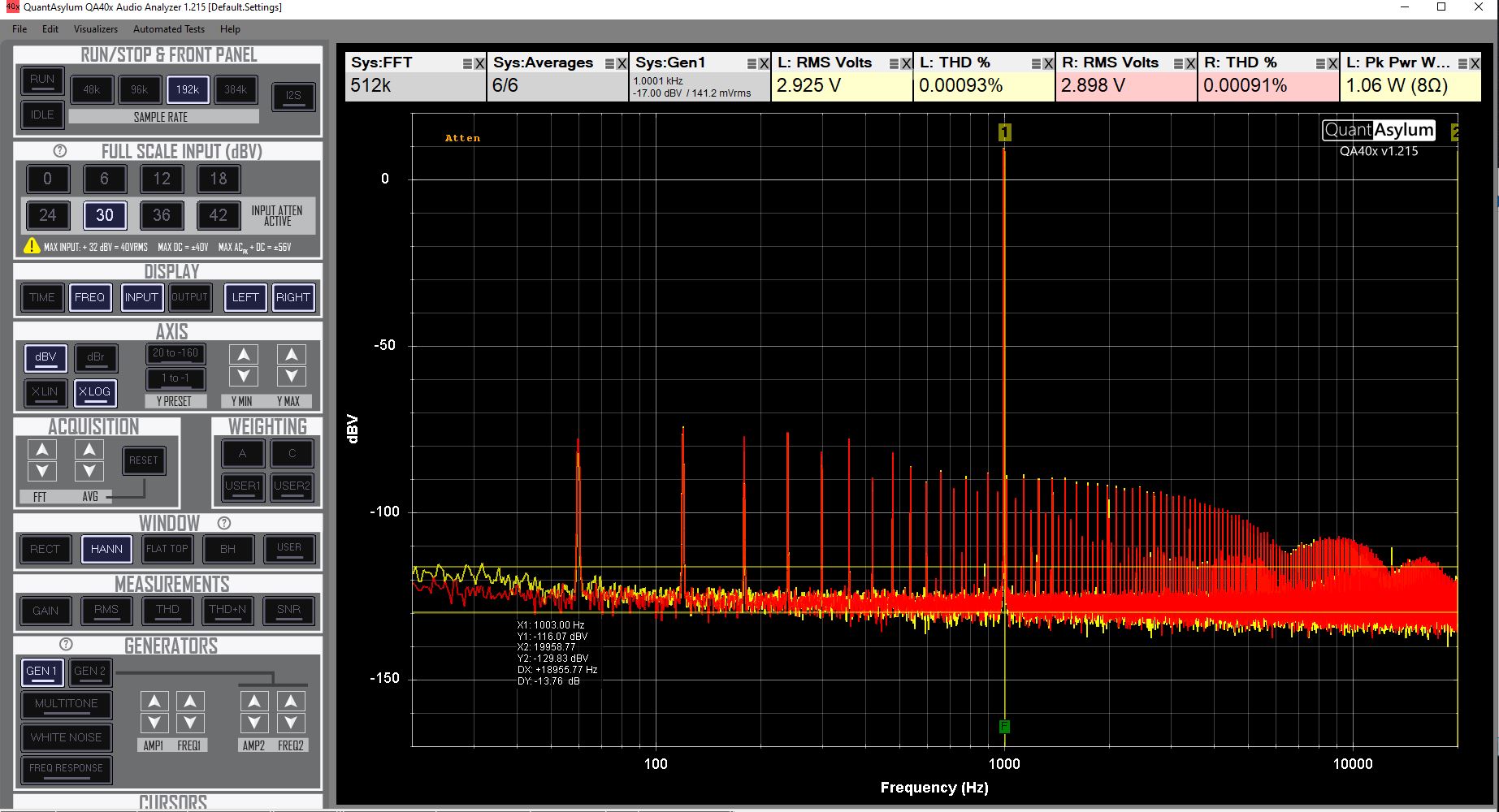Viewport: 1499px width, 812px height.
Task: Expand the L: Pk Pwr tile menu
Action: pos(1462,63)
